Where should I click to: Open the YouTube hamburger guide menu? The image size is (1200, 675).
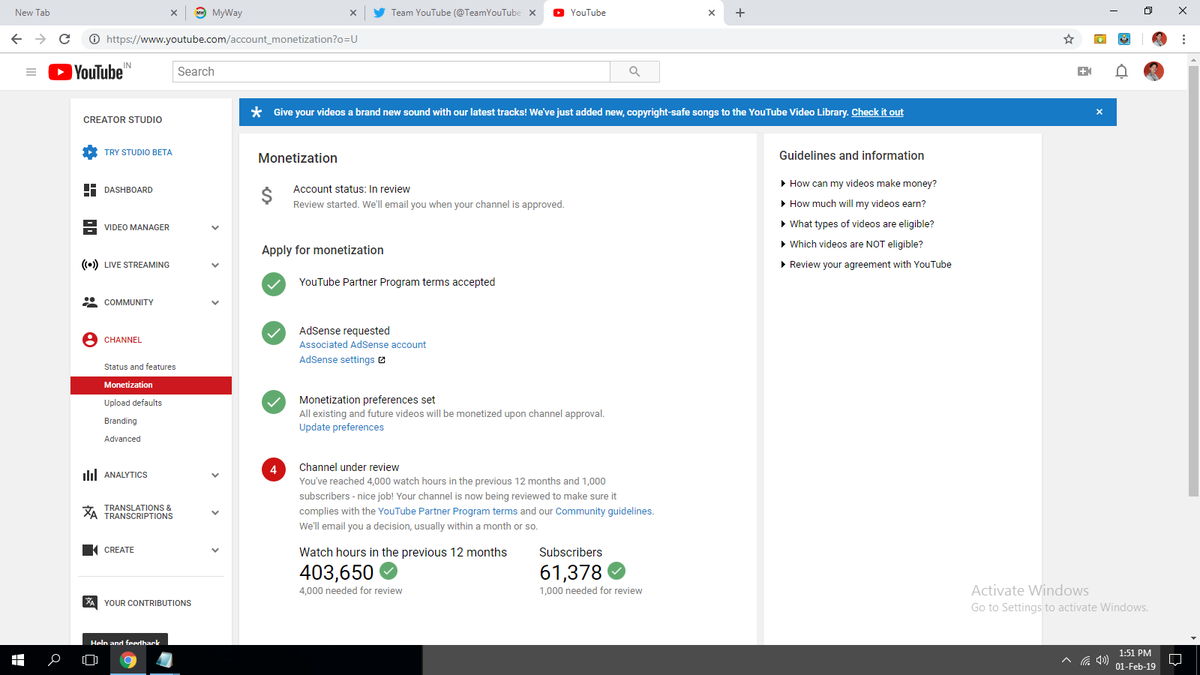[31, 72]
